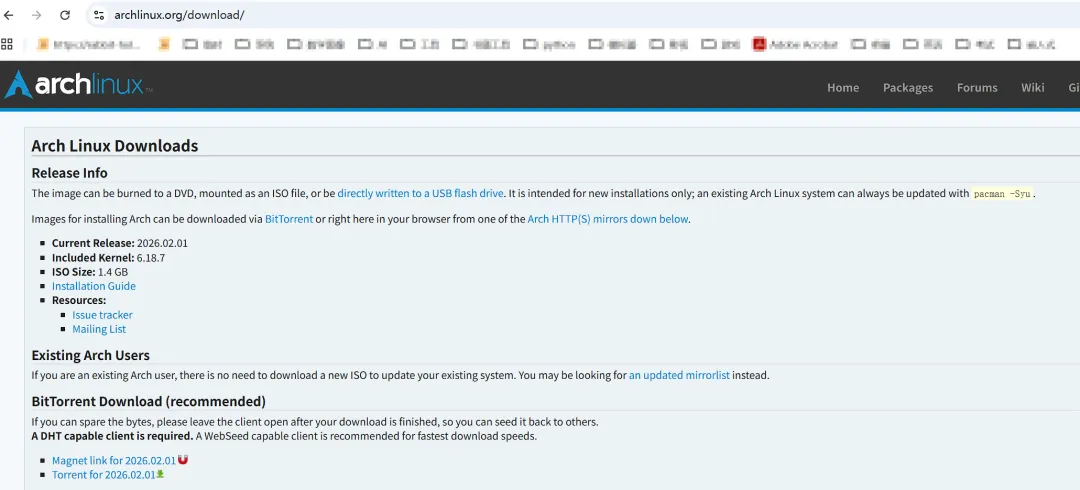Click 'Magnet link for 2026.02.01' text link
The width and height of the screenshot is (1080, 490).
114,460
